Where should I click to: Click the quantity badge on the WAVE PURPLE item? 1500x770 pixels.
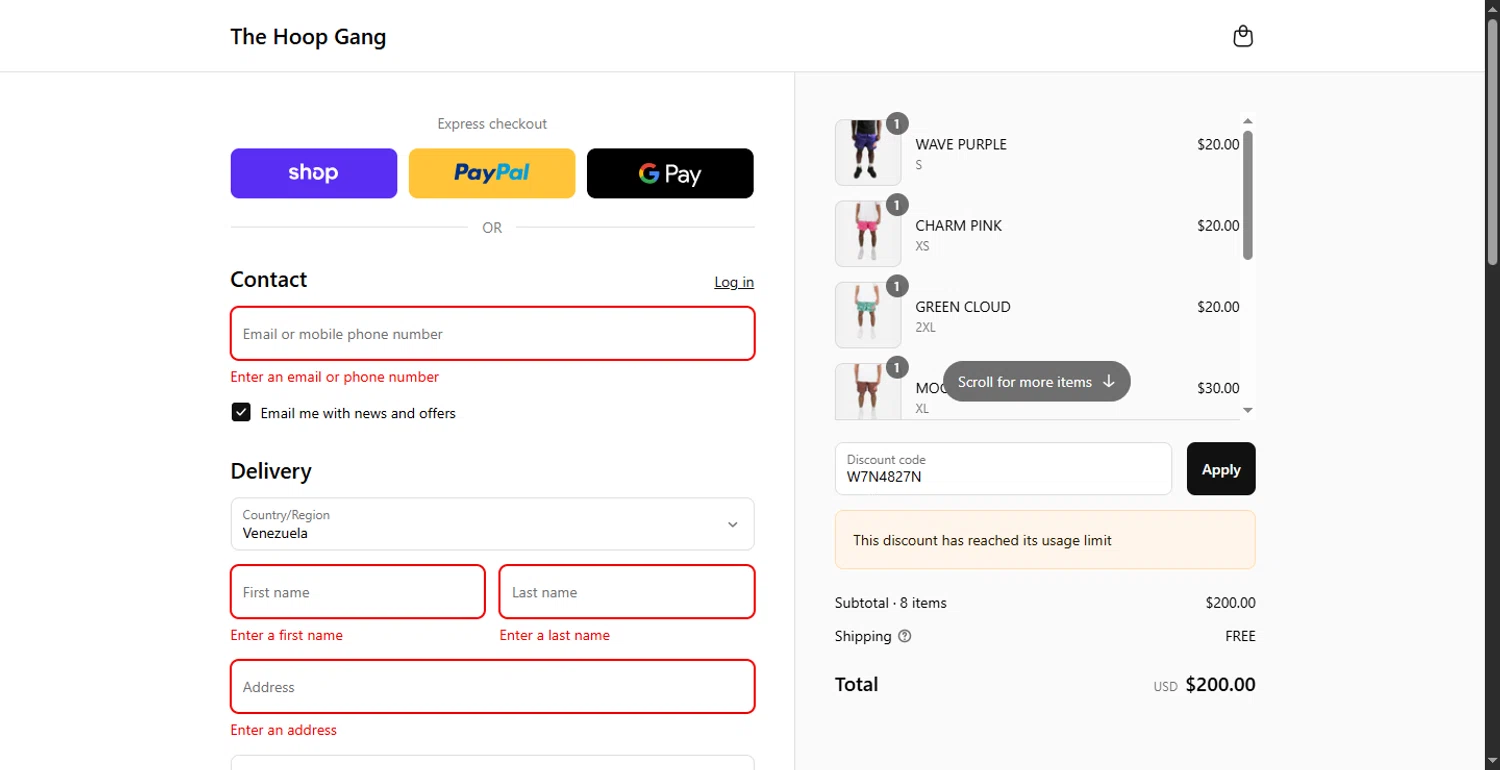point(897,124)
